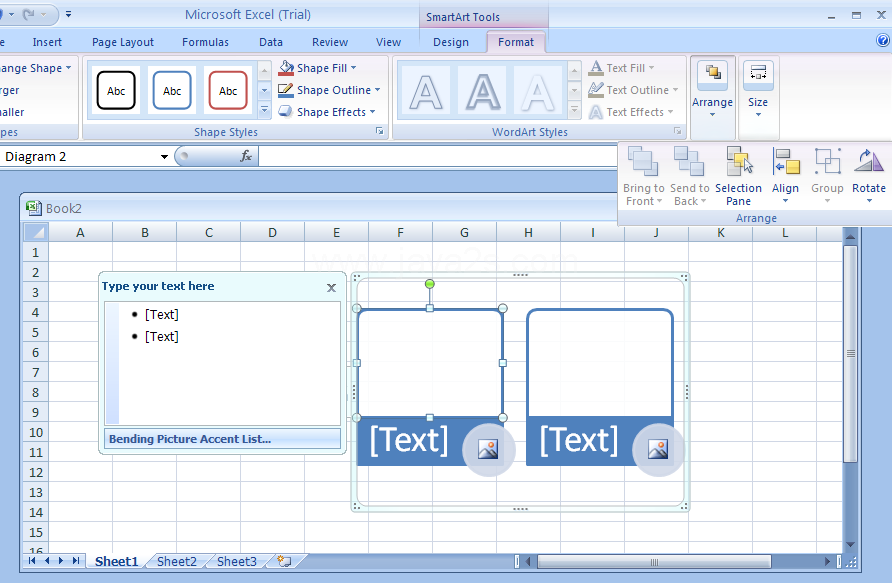This screenshot has height=583, width=892.
Task: Close the Type your text here pane
Action: pyautogui.click(x=332, y=288)
